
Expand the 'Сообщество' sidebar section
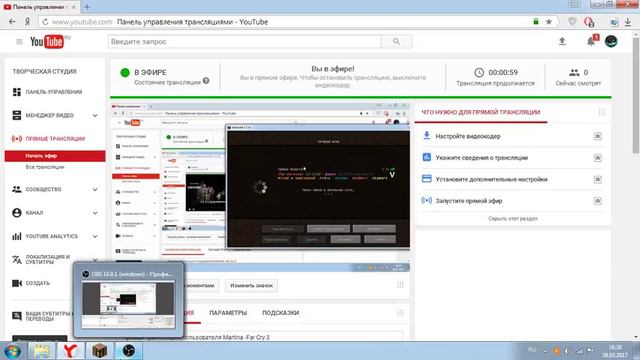pyautogui.click(x=95, y=189)
